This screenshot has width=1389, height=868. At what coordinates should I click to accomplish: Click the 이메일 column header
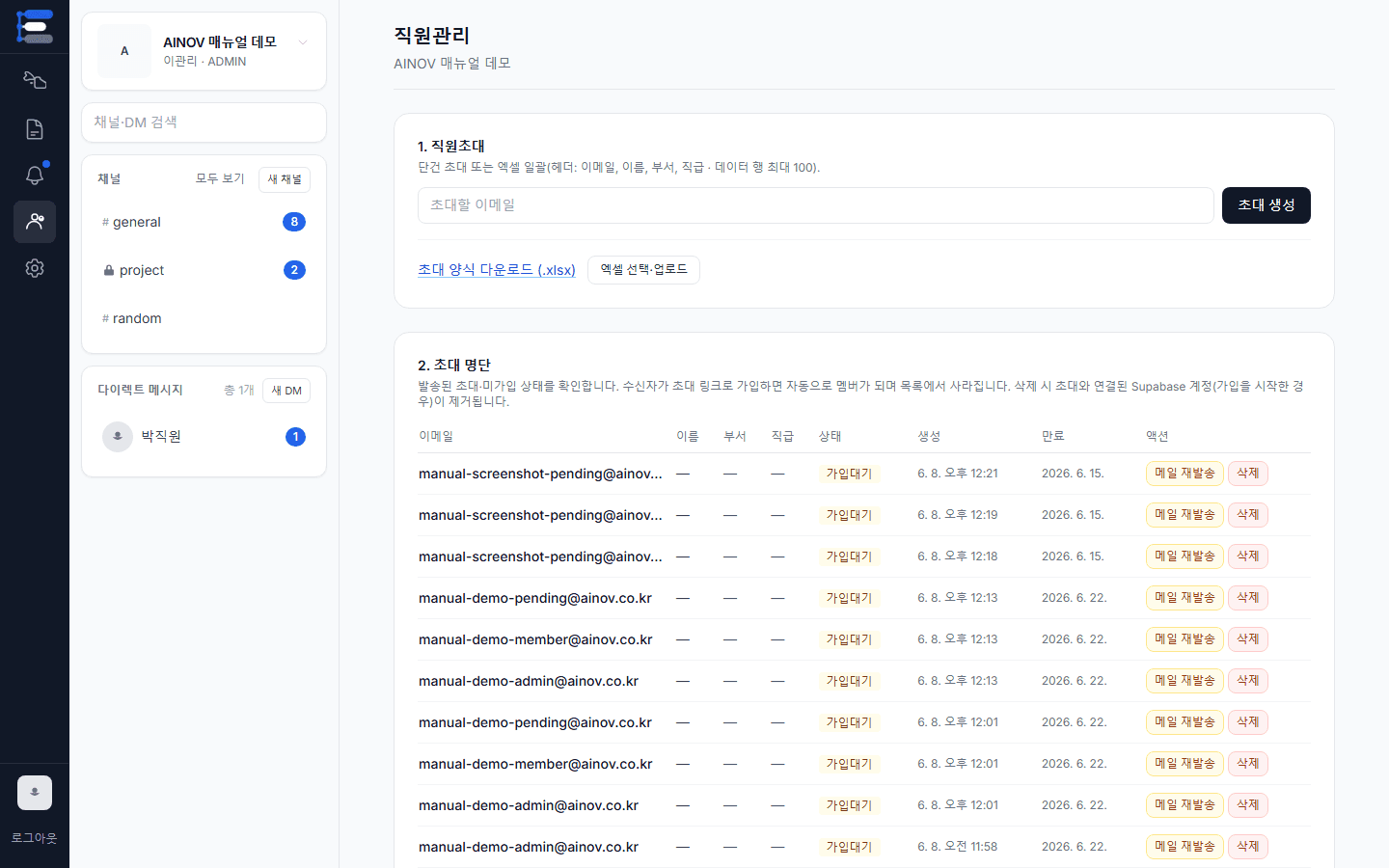click(436, 437)
